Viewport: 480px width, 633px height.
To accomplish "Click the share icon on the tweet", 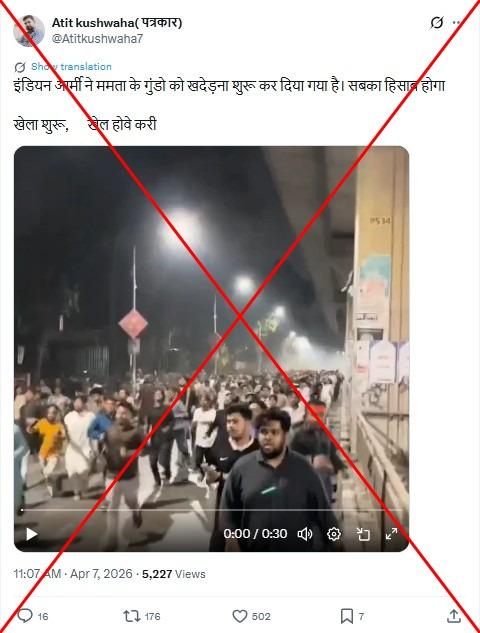I will [454, 616].
